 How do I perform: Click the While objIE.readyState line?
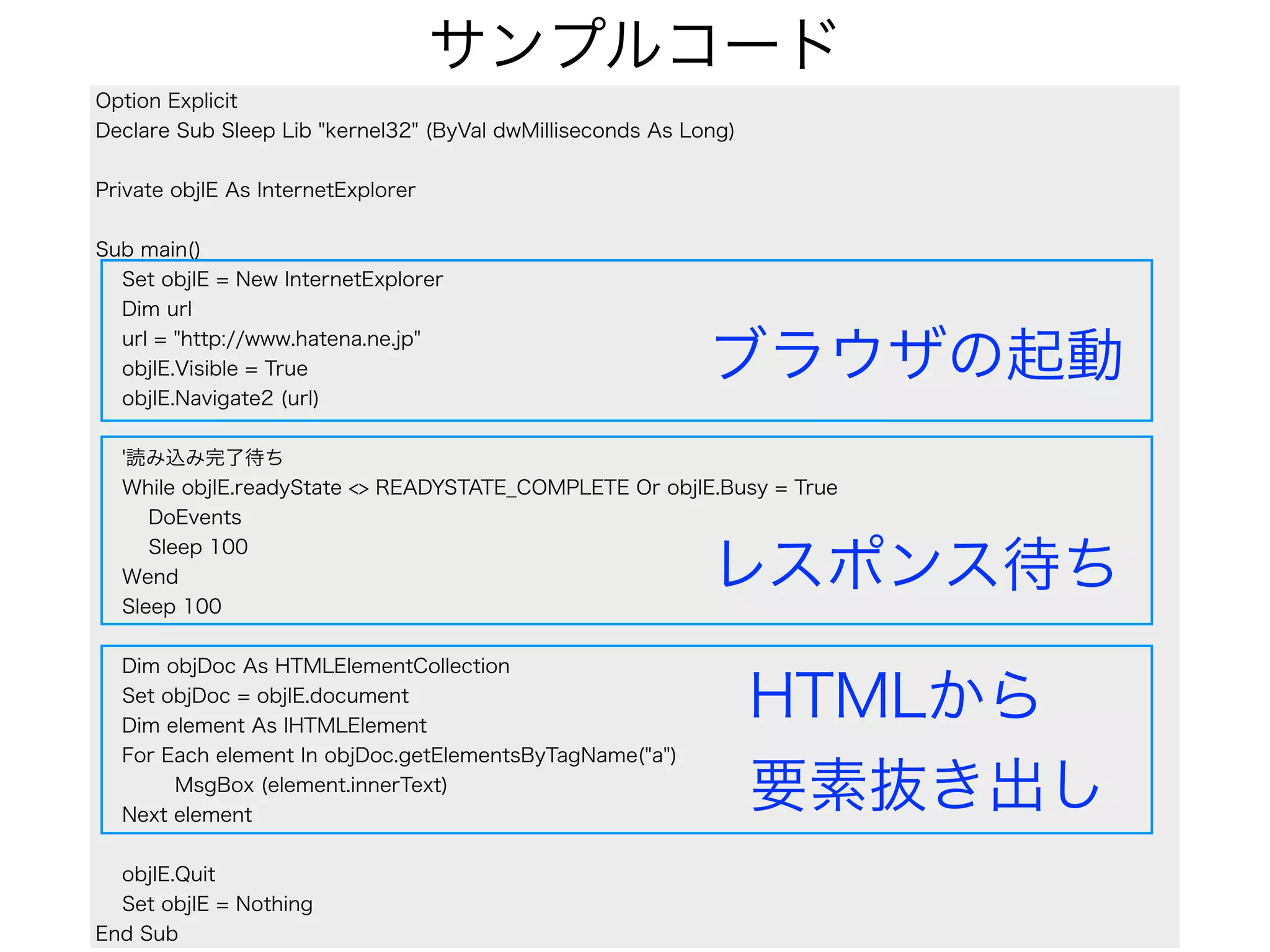pyautogui.click(x=479, y=488)
